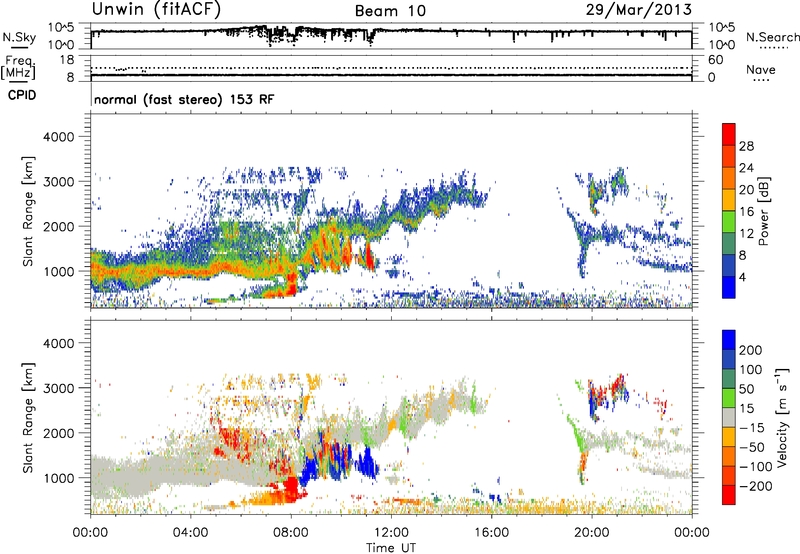Select the "-100" velocity scale value

pos(755,467)
